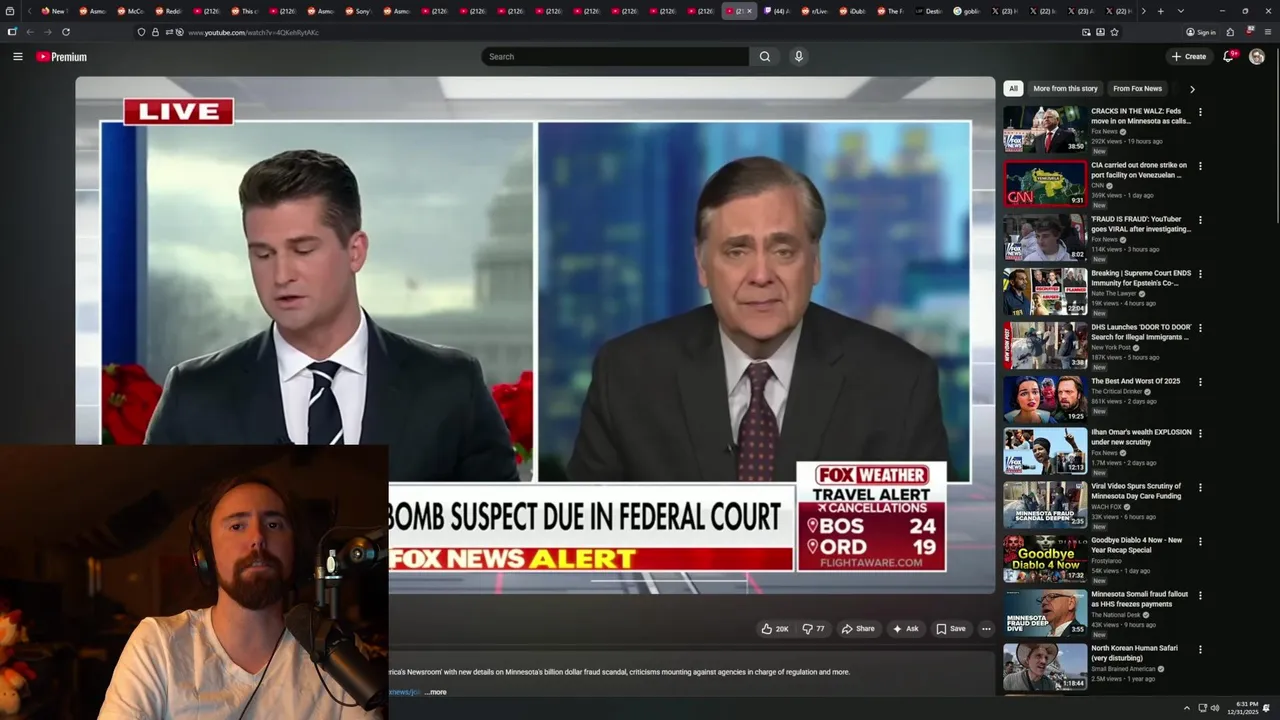Click the bookmark star in address bar
Screen dimensions: 1280x720
[1114, 32]
